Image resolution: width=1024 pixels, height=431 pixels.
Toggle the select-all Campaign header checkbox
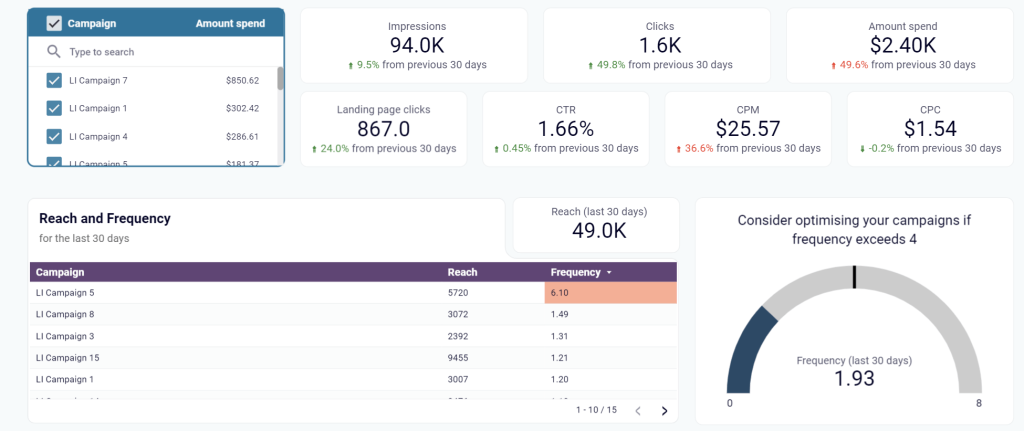pyautogui.click(x=54, y=24)
